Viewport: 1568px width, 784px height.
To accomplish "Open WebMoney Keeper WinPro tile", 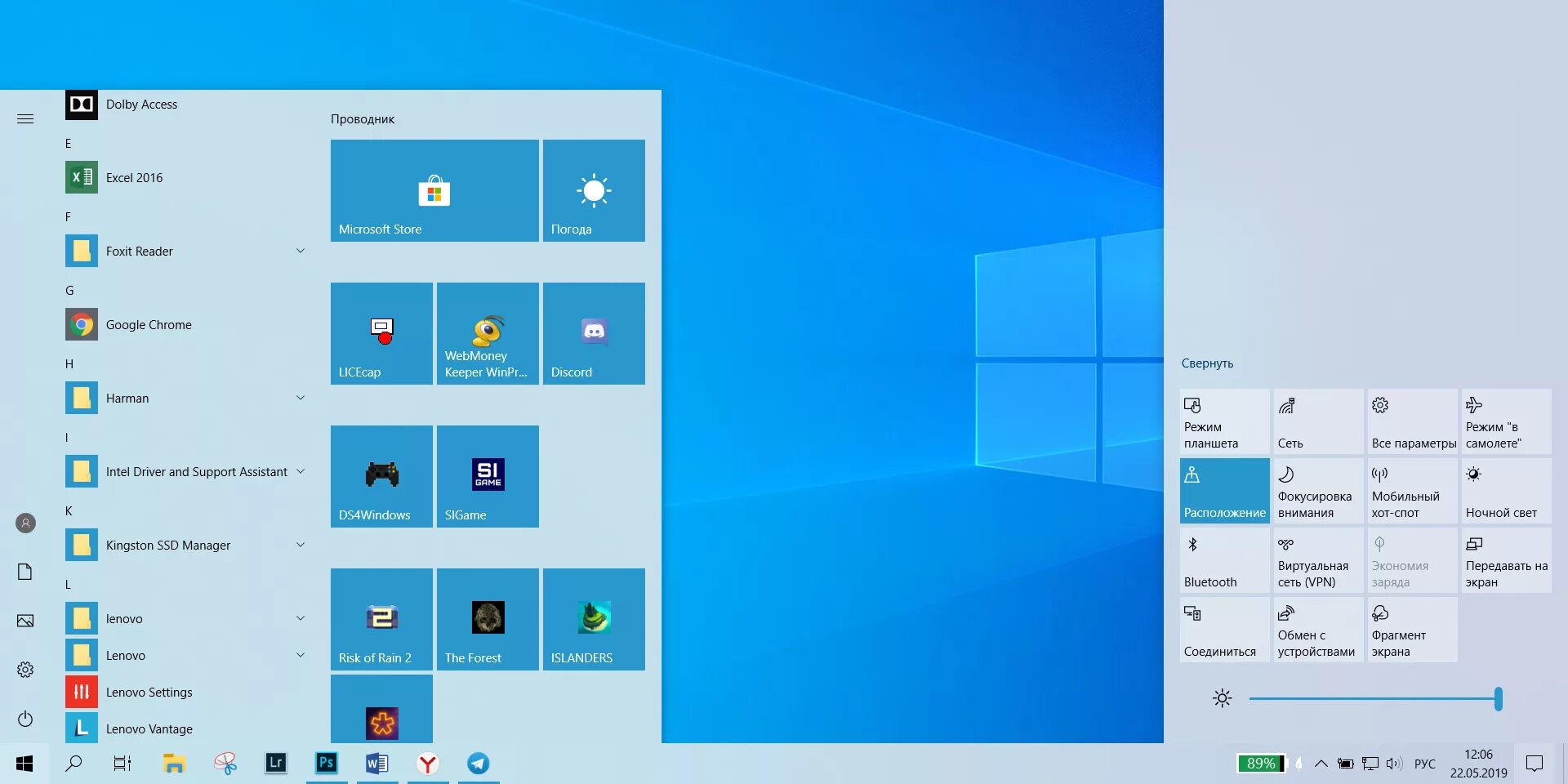I will coord(488,333).
